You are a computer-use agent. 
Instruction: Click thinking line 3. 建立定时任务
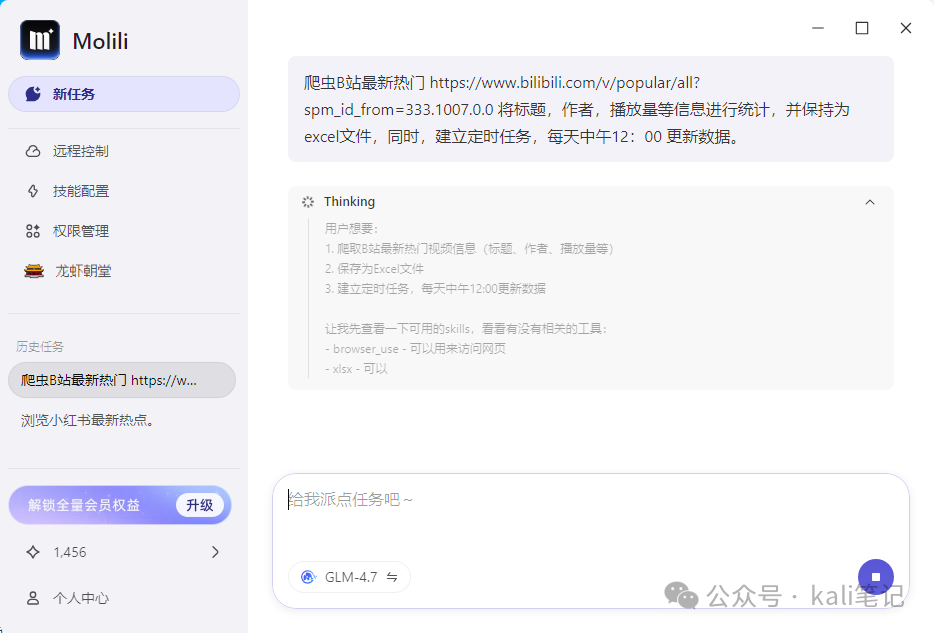[x=435, y=288]
